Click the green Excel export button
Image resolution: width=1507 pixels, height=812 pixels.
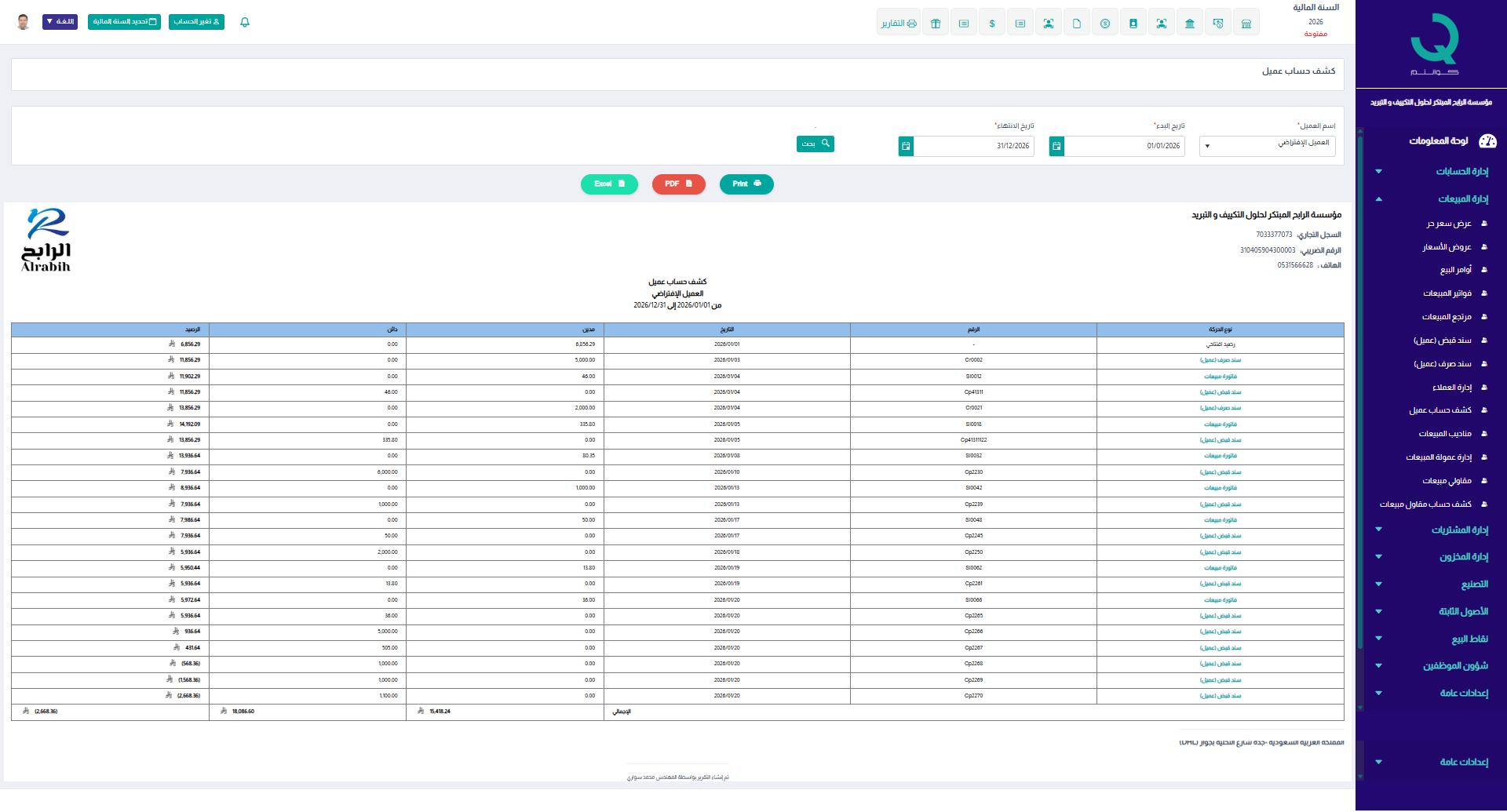(x=609, y=184)
